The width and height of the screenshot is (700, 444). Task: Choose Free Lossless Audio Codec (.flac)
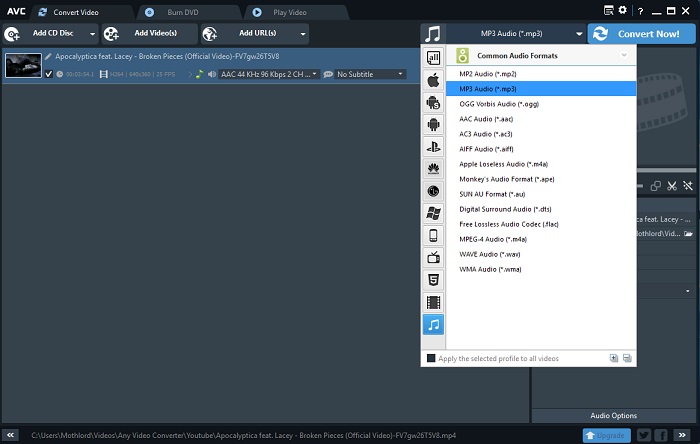541,224
